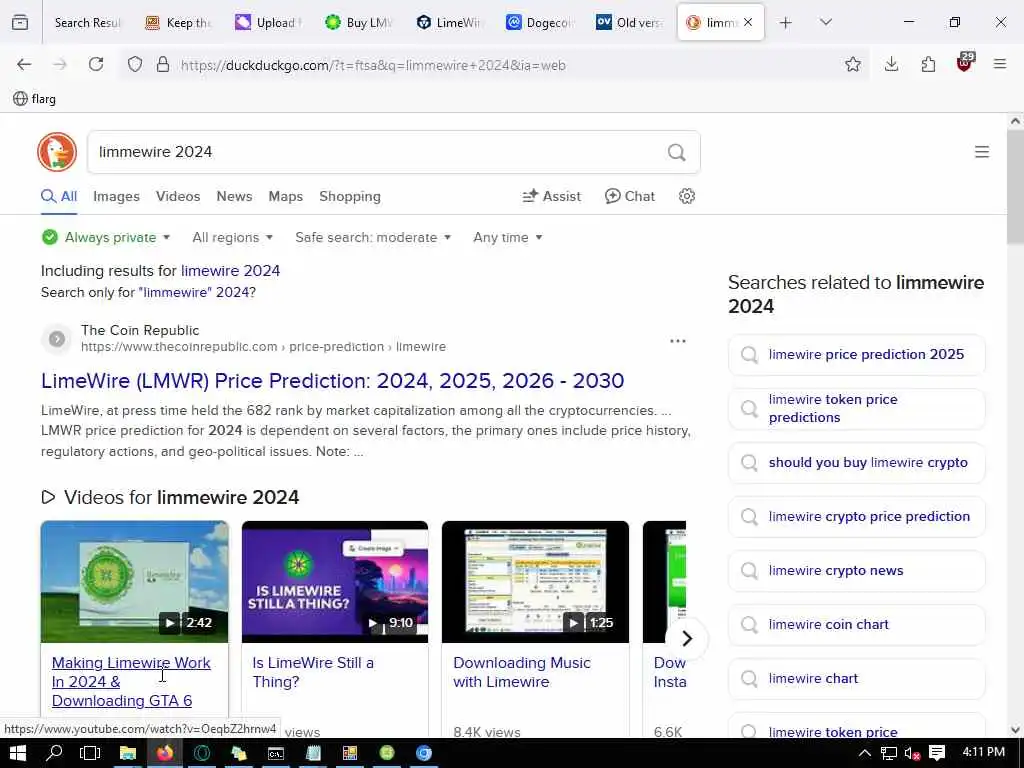Open Windows taskbar search

point(54,753)
